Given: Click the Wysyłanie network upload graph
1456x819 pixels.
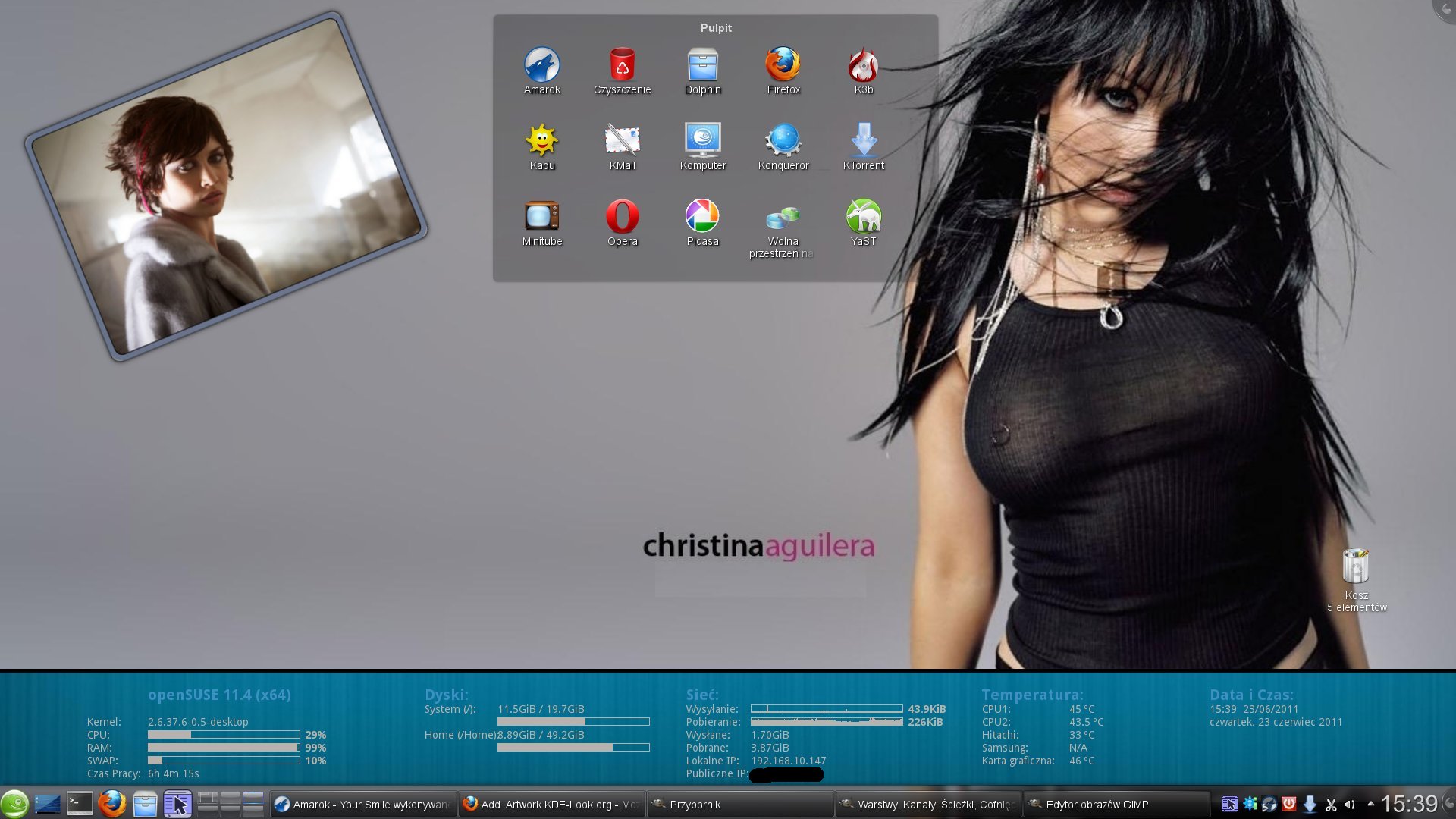Looking at the screenshot, I should (x=827, y=709).
